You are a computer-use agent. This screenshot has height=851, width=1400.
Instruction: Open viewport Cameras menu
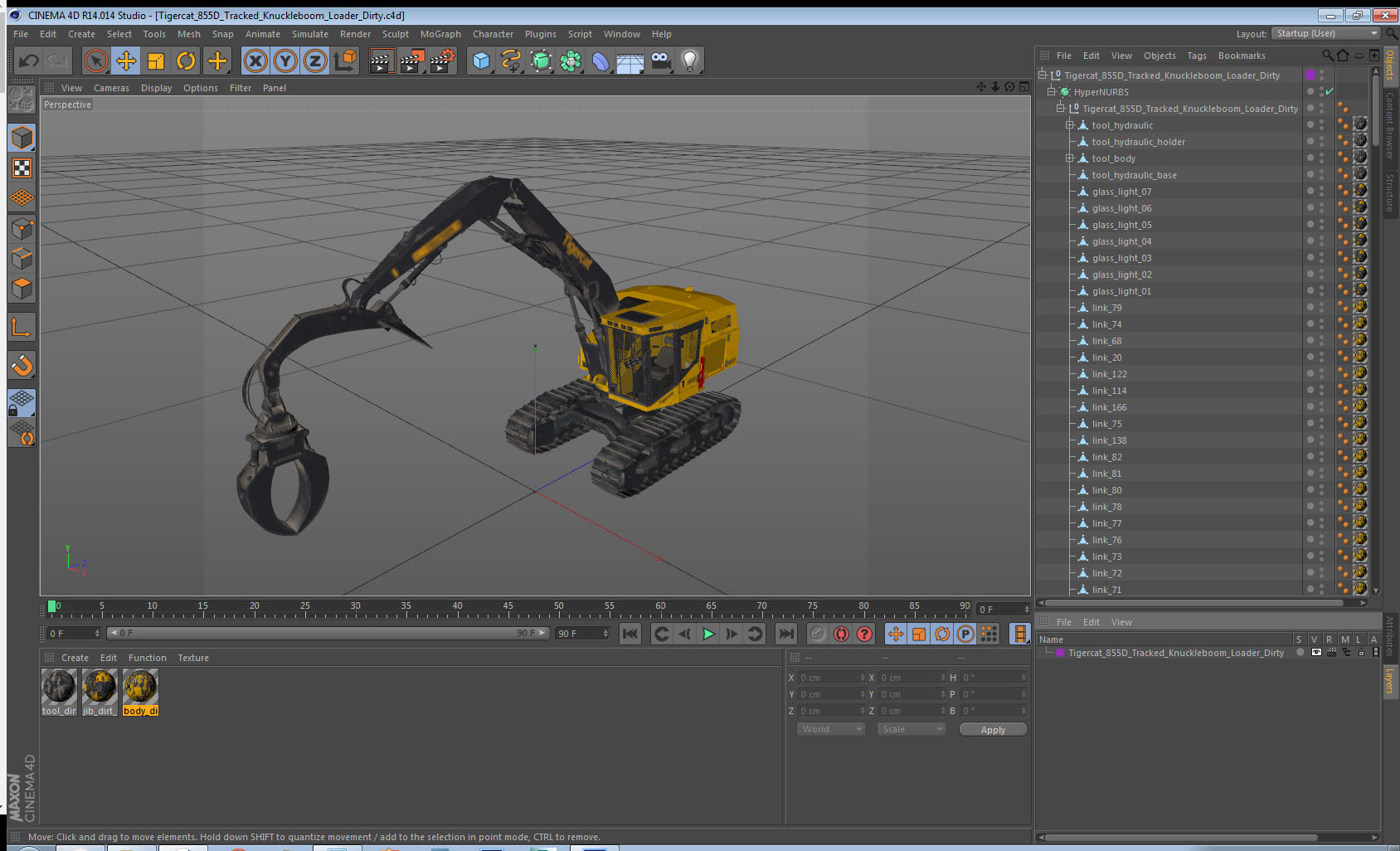(111, 88)
